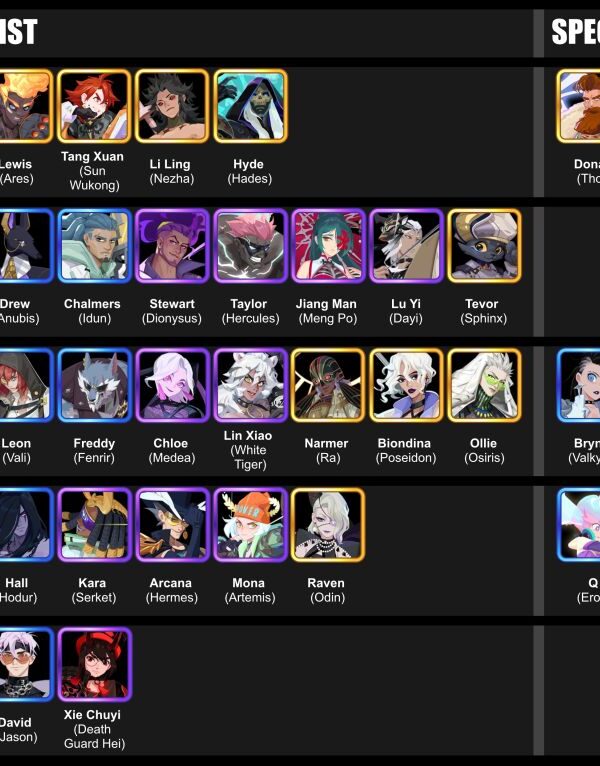Click Ollie (Osiris) green-glasses icon
The image size is (600, 766).
coord(484,385)
